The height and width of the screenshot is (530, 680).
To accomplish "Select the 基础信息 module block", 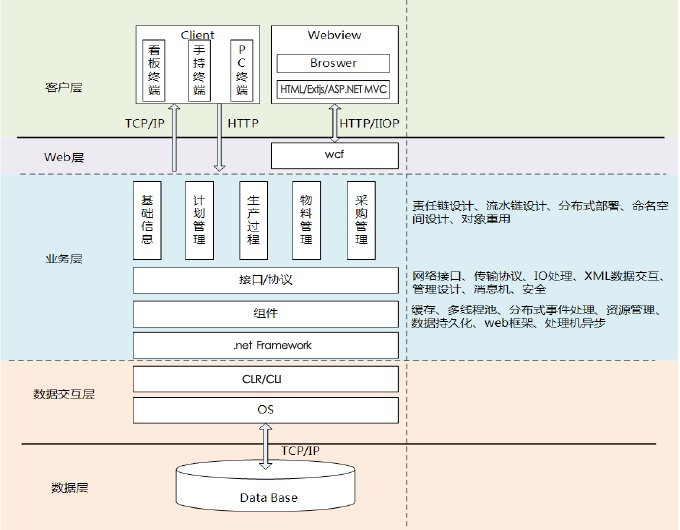I will pyautogui.click(x=148, y=219).
